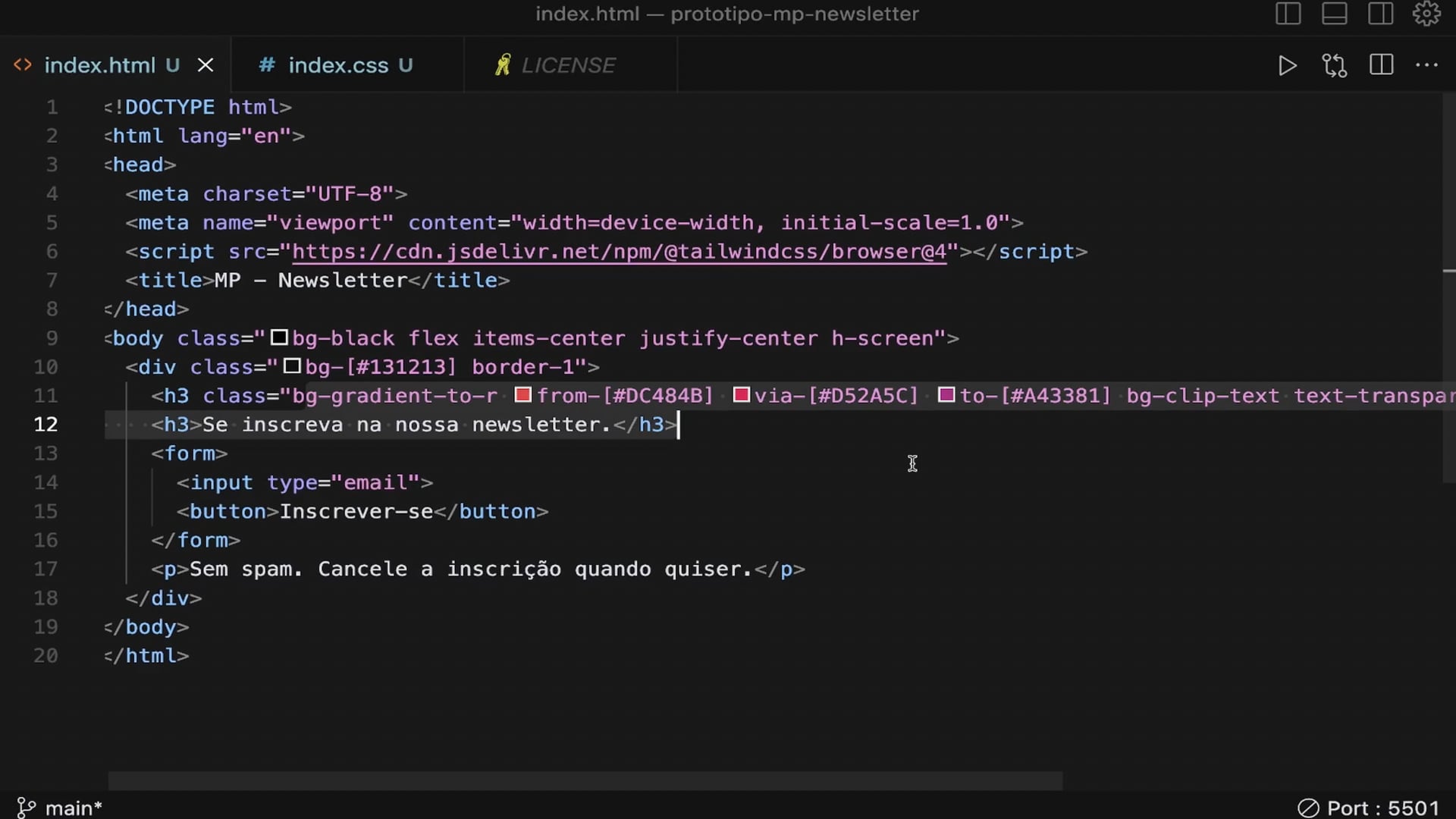Click the closing body tag on line 19
1456x819 pixels.
click(146, 627)
